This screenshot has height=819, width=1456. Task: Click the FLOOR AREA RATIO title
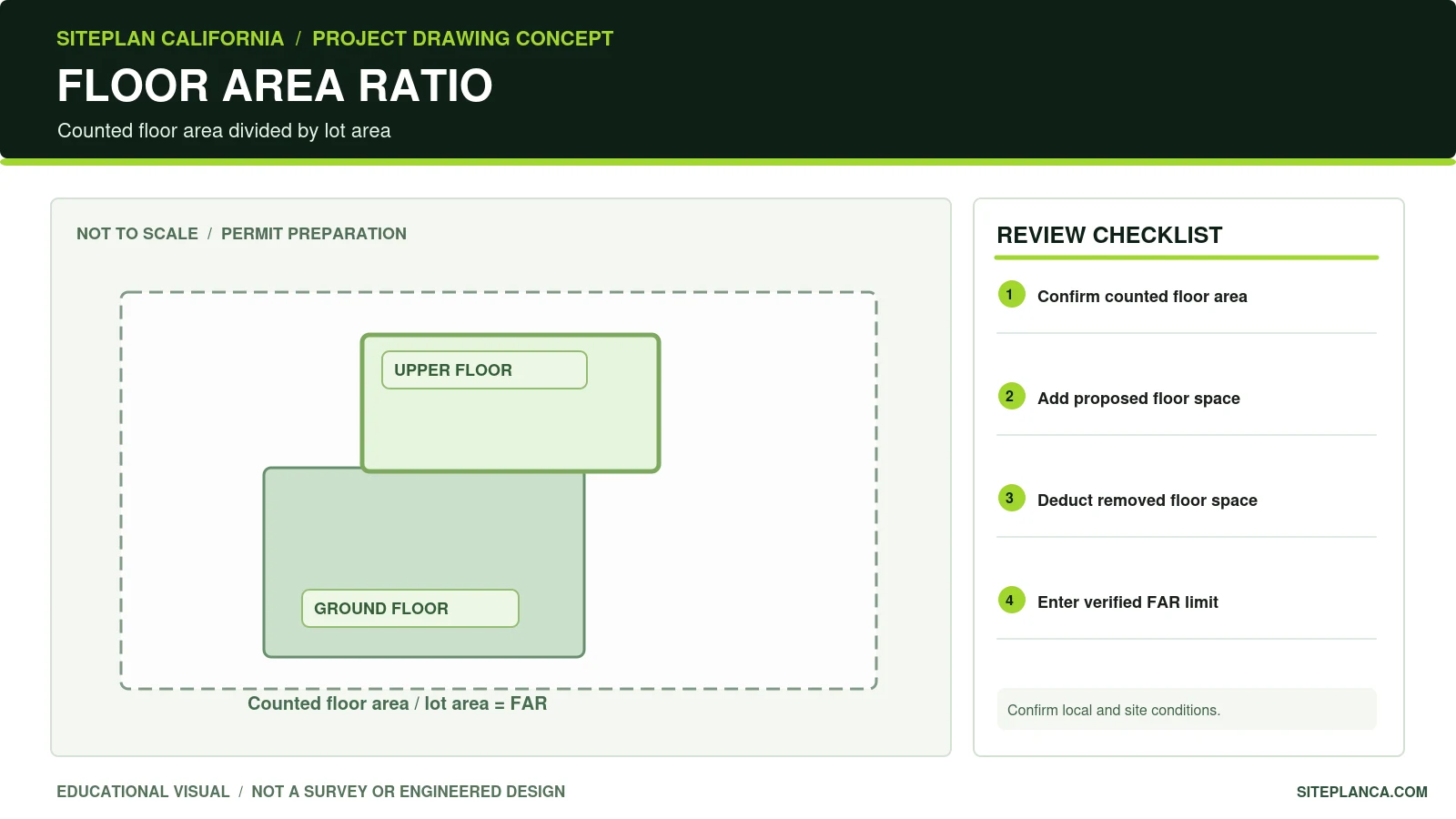click(x=275, y=86)
